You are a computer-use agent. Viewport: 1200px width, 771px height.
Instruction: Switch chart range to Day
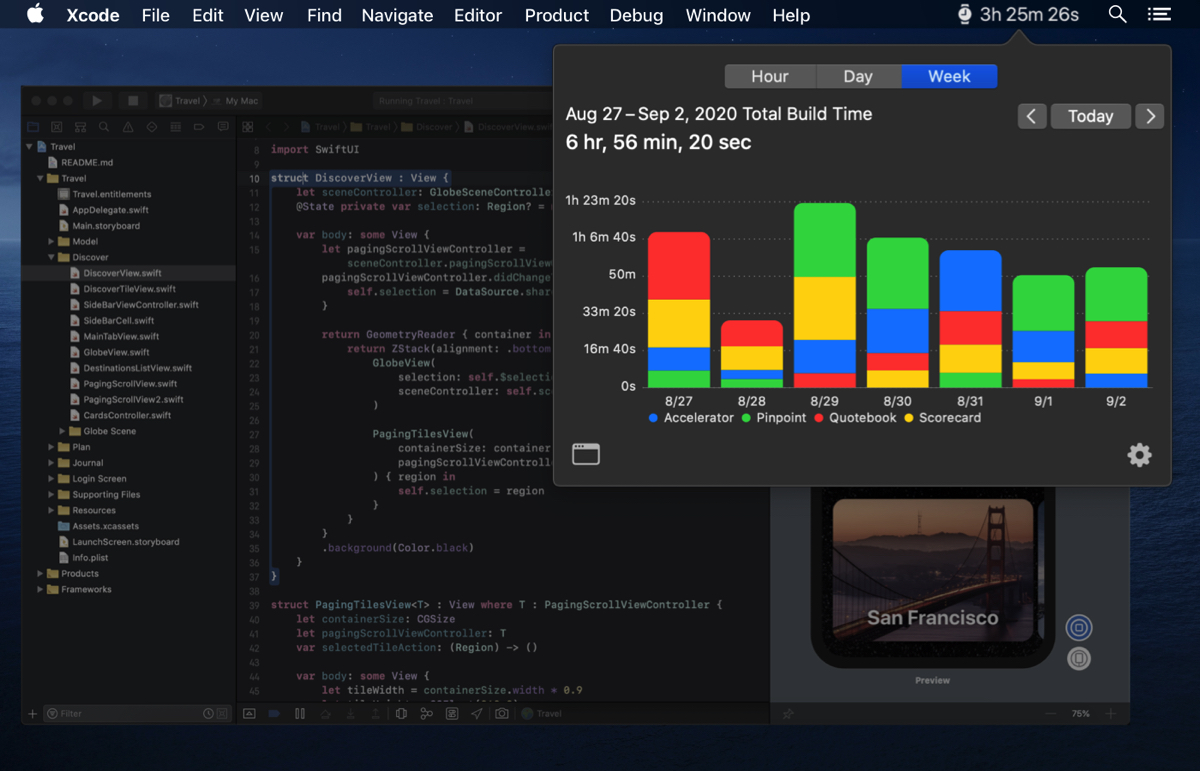pyautogui.click(x=857, y=77)
